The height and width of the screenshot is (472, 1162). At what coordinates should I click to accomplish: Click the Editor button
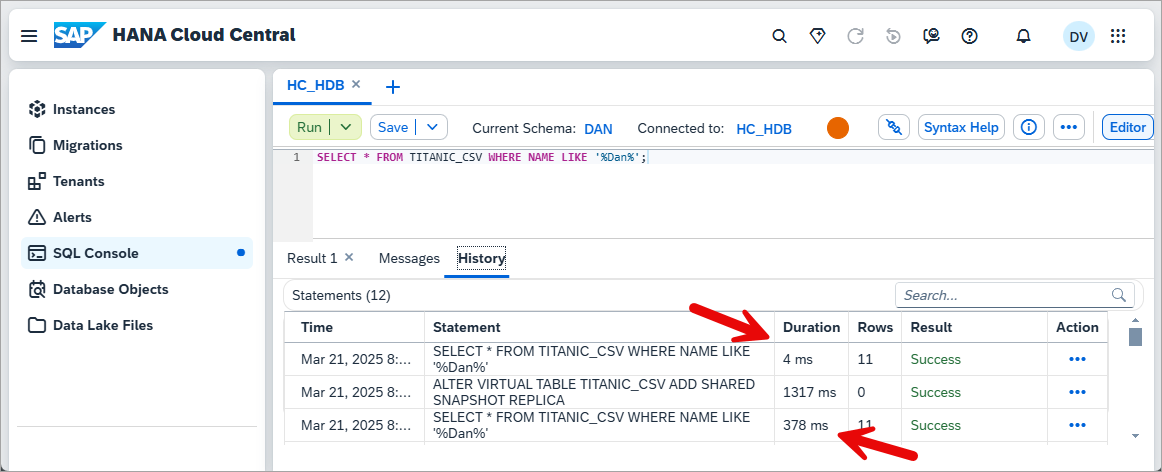coord(1128,127)
